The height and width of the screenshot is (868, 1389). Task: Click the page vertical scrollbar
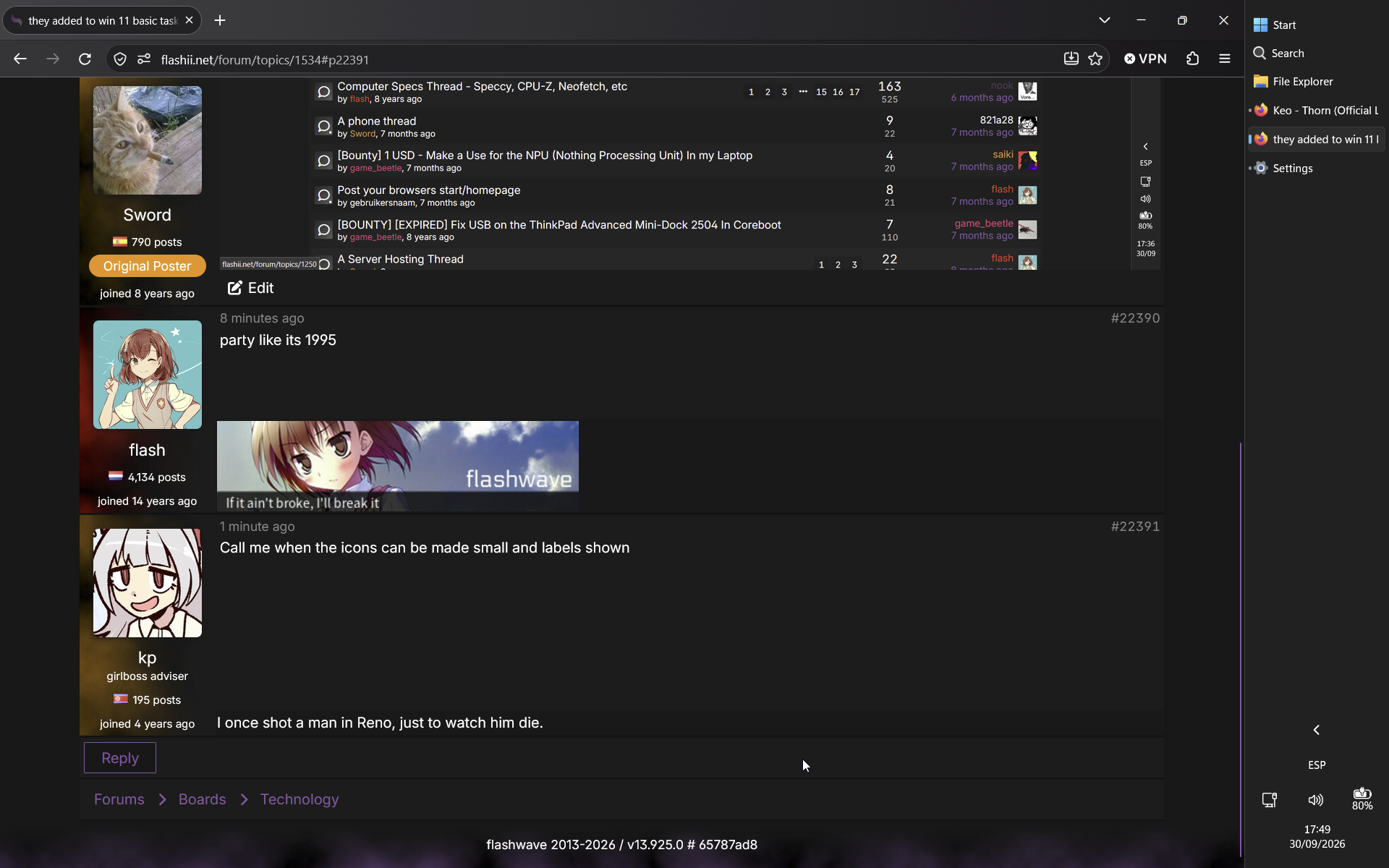pyautogui.click(x=1241, y=650)
